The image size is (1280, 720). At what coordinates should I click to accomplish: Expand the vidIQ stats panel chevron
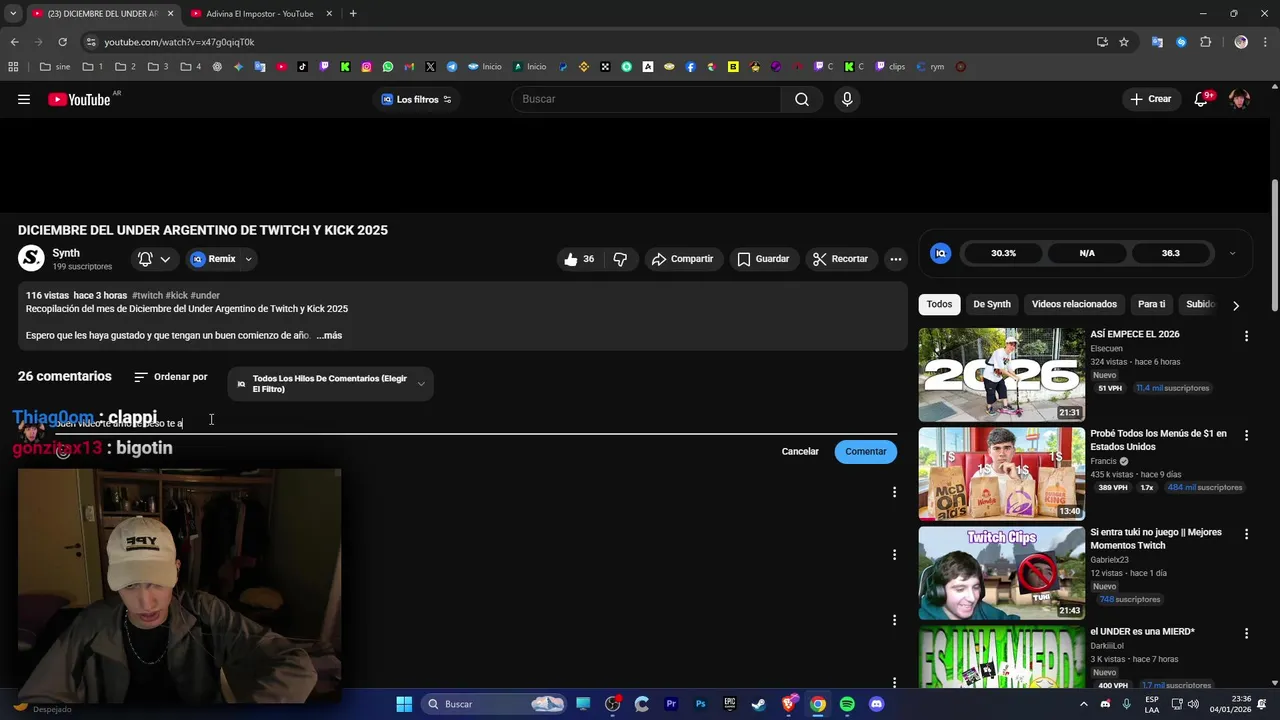[1232, 253]
